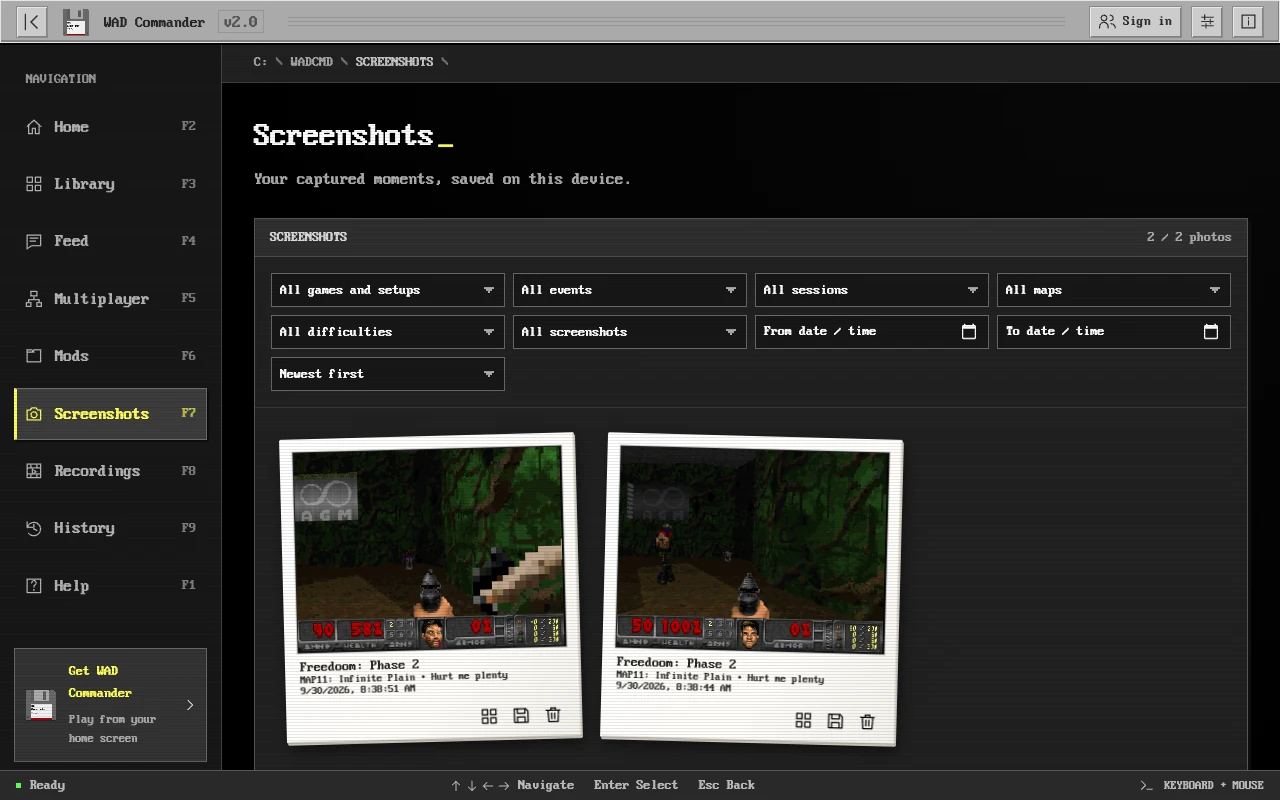Click the 2 / 2 photos counter
This screenshot has height=800, width=1280.
coord(1189,237)
